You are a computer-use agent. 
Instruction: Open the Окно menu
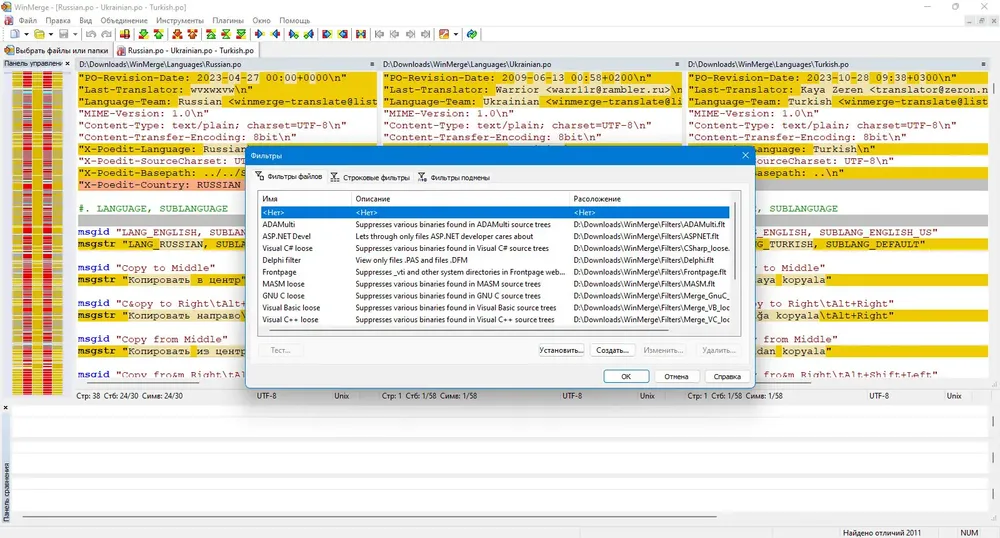point(261,20)
